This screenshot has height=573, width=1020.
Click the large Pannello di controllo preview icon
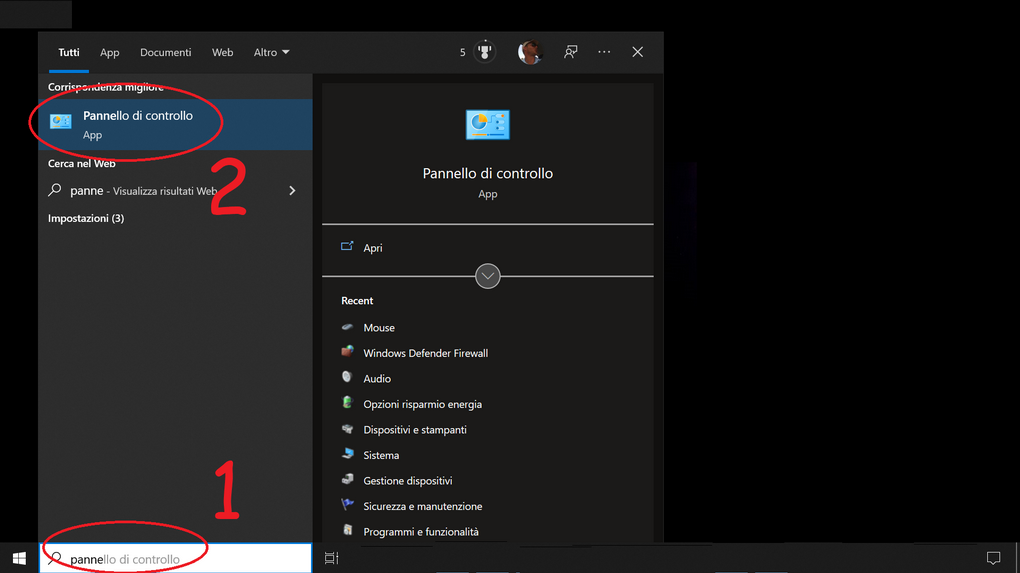tap(488, 124)
